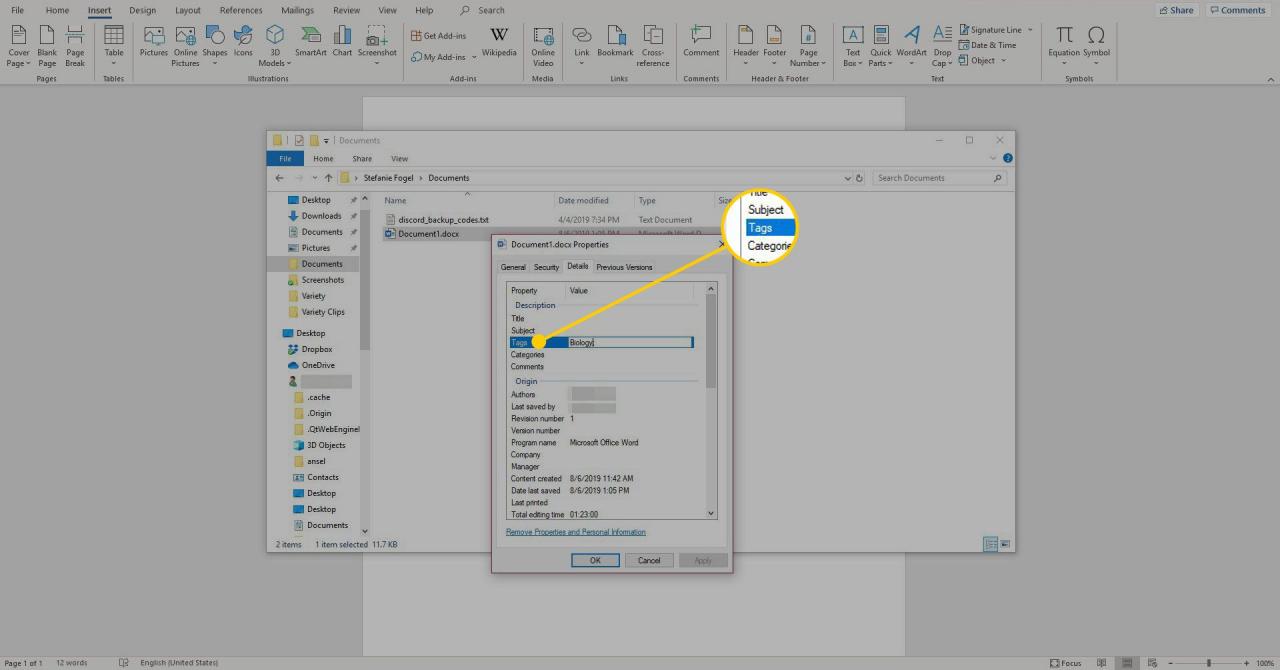Refresh the Explorer folder view
Screen dimensions: 1280x670
coord(860,178)
